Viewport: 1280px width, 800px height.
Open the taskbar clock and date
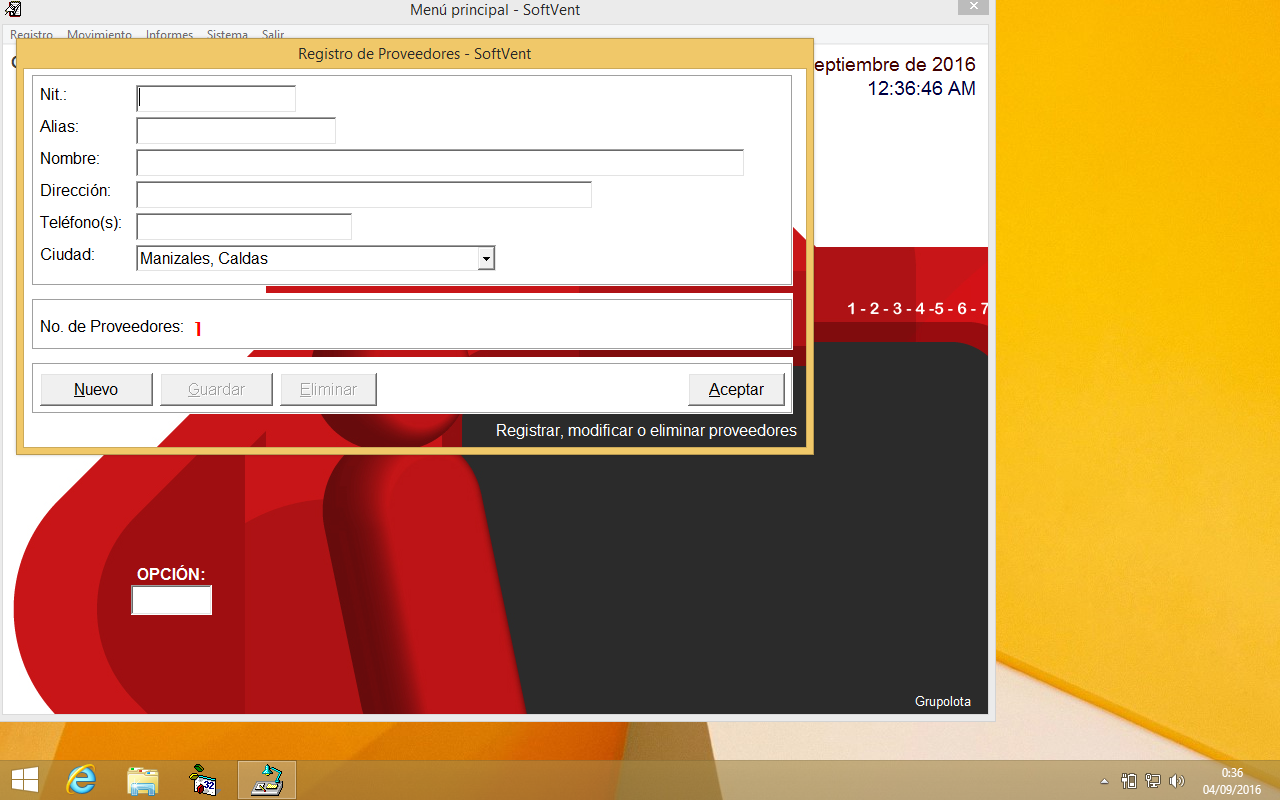point(1231,780)
